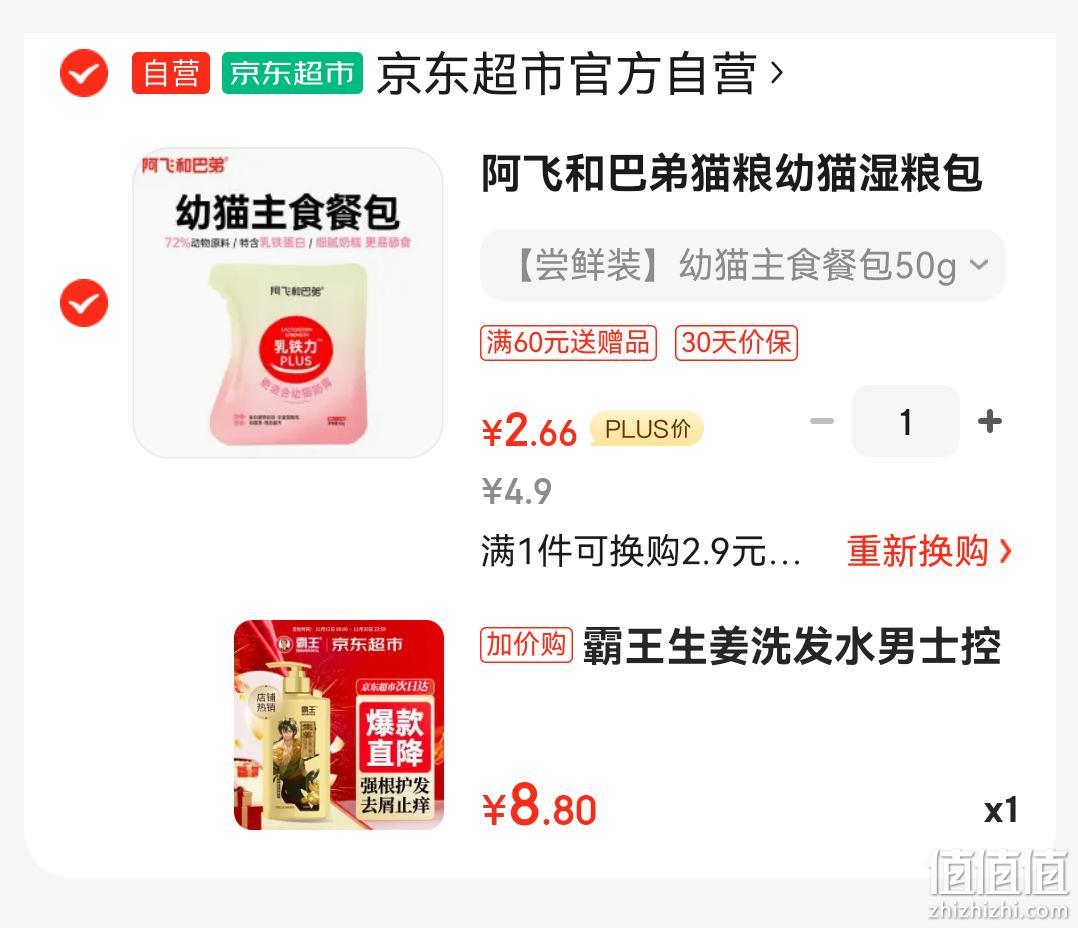Viewport: 1078px width, 928px height.
Task: Uncheck the store-level selection checkbox
Action: [84, 73]
